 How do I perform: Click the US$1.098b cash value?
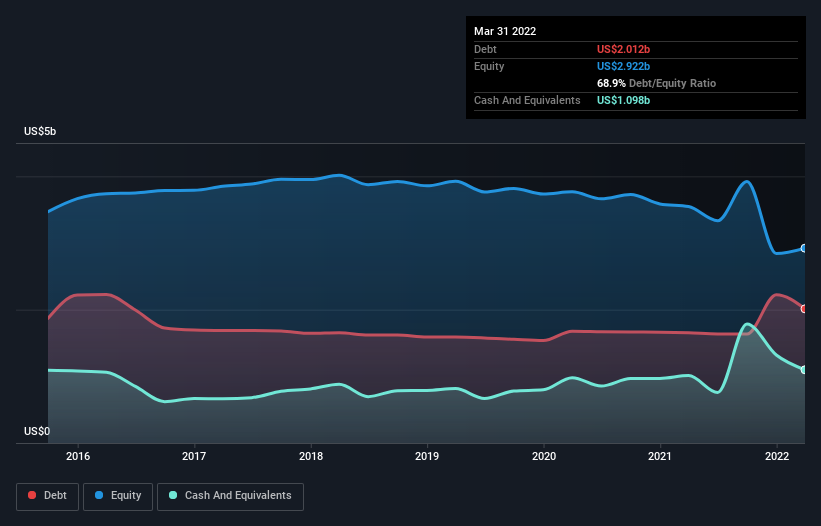coord(623,100)
